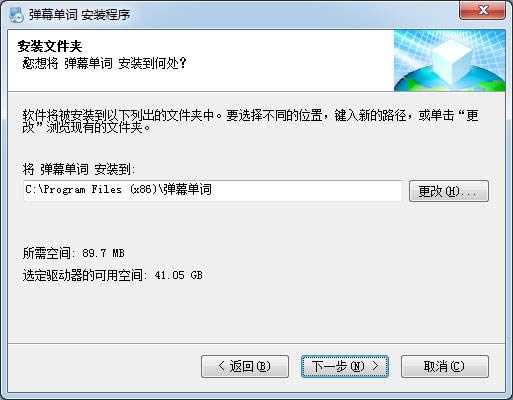Click the 89.7 MB required space value

(103, 253)
